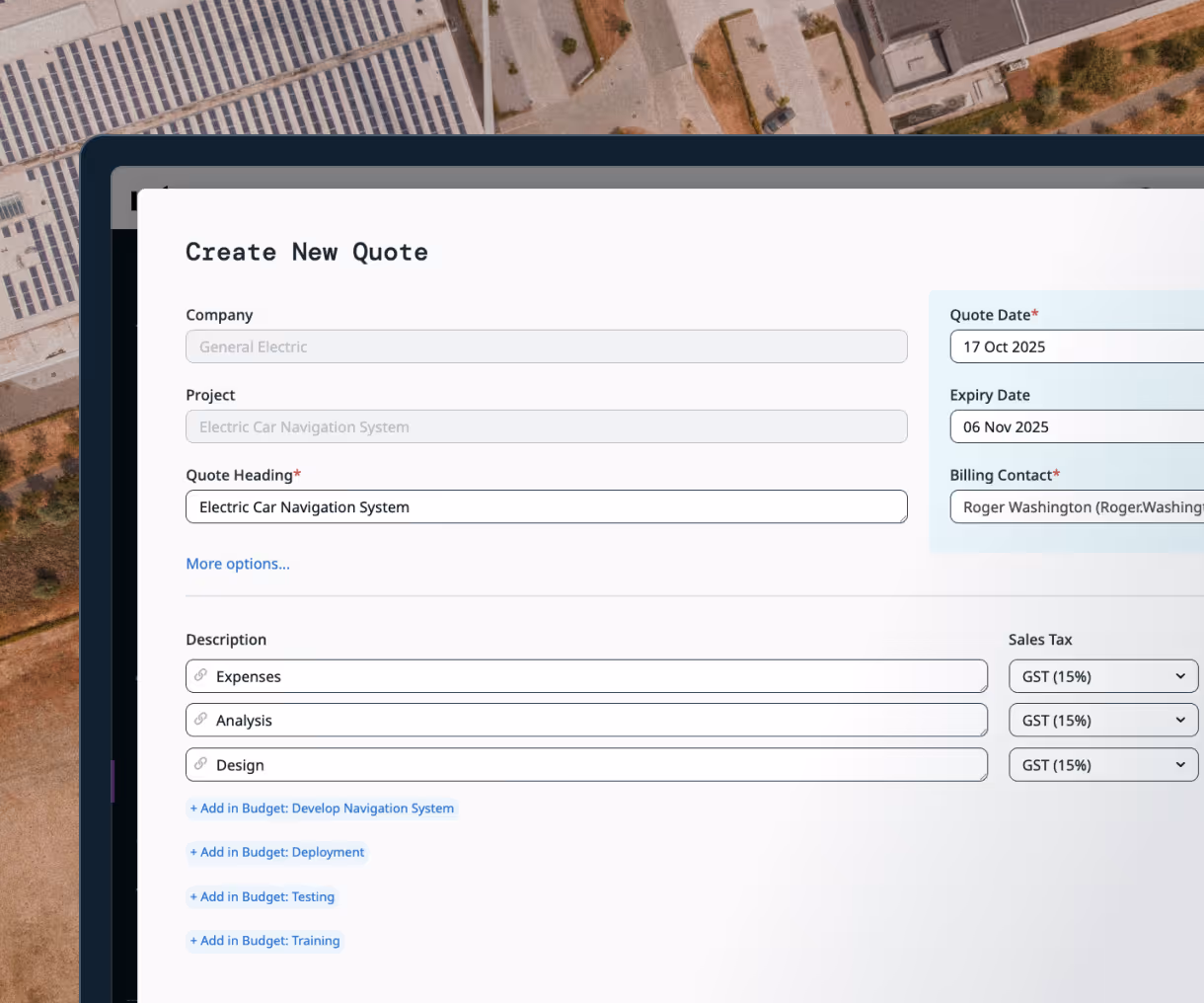This screenshot has width=1204, height=1003.
Task: Add in Budget: Testing
Action: pyautogui.click(x=263, y=896)
